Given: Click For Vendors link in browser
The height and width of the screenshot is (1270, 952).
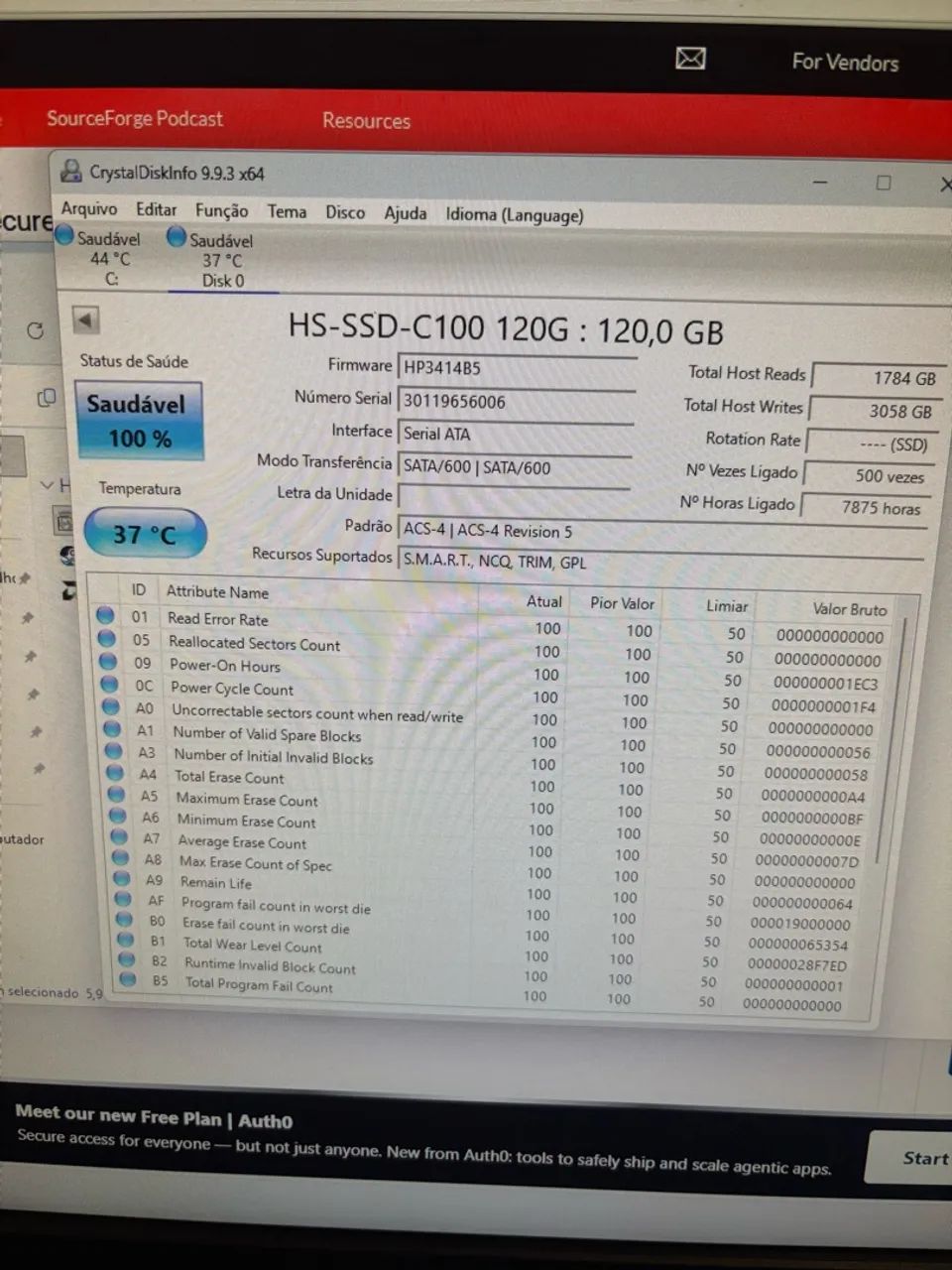Looking at the screenshot, I should [x=845, y=63].
